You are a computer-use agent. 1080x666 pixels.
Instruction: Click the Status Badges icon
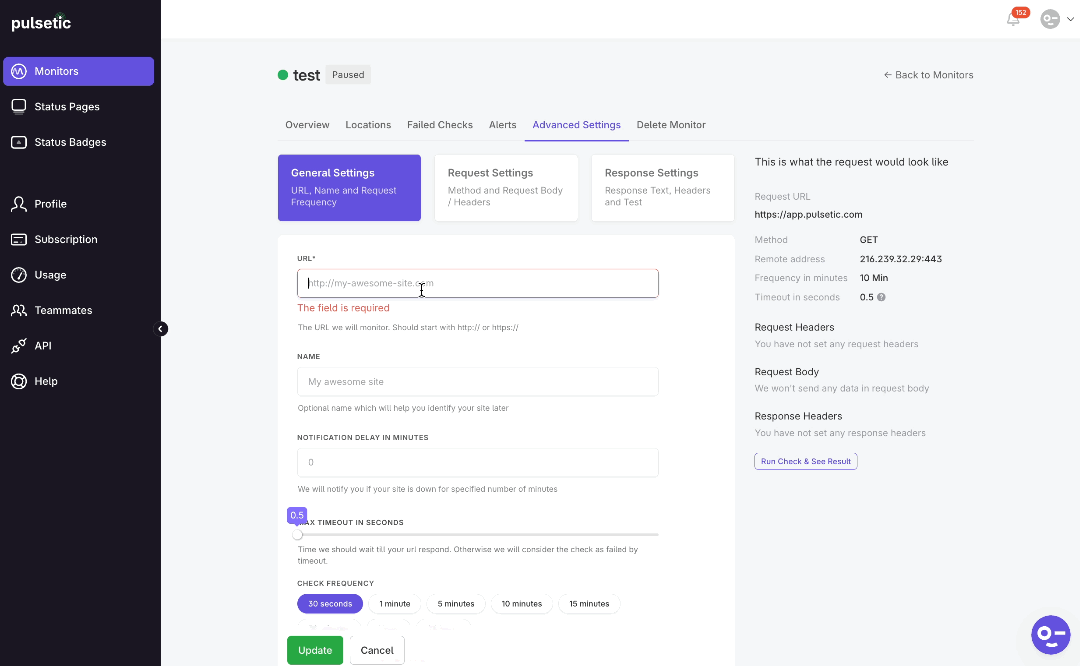click(19, 142)
